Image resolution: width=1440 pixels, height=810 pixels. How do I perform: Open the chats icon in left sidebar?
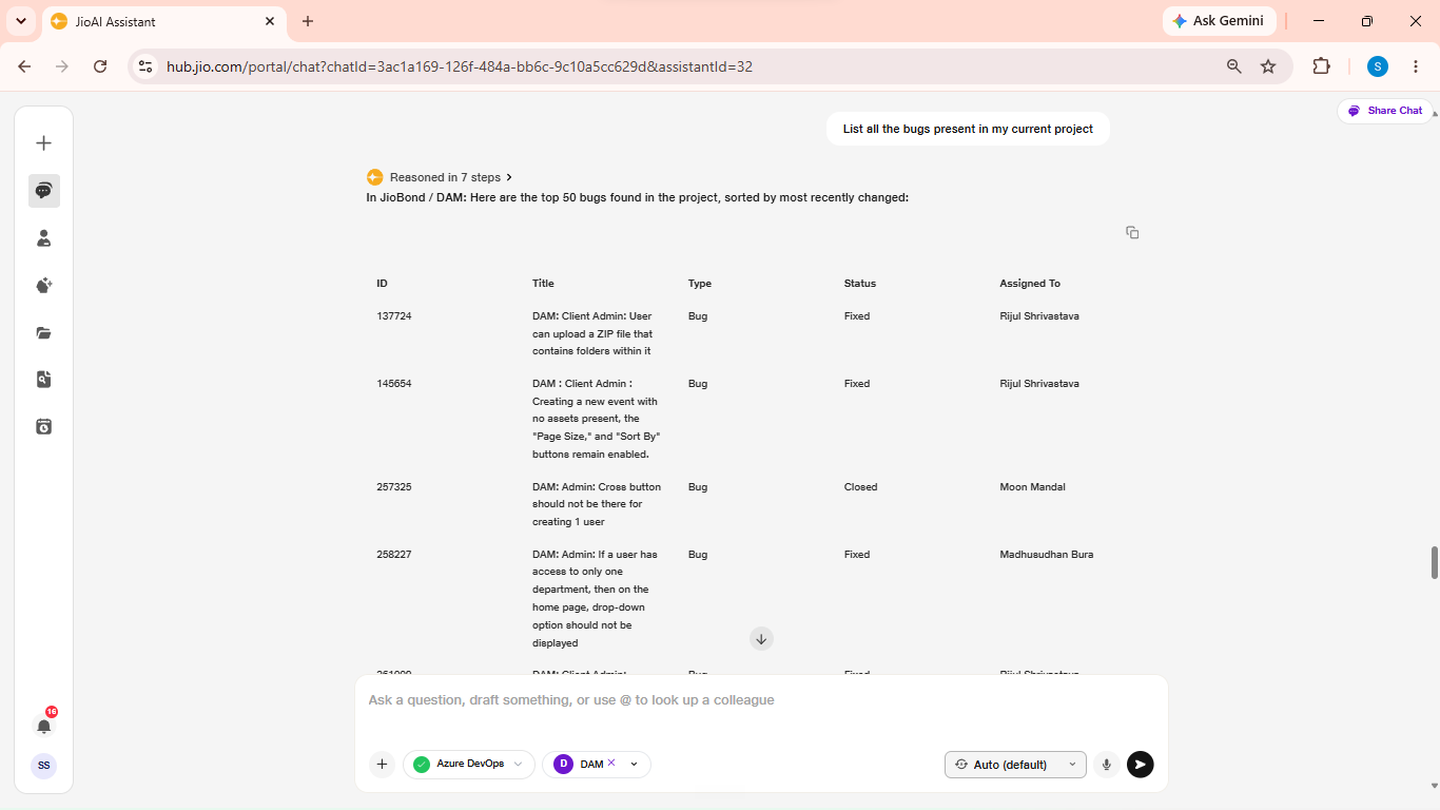point(44,191)
